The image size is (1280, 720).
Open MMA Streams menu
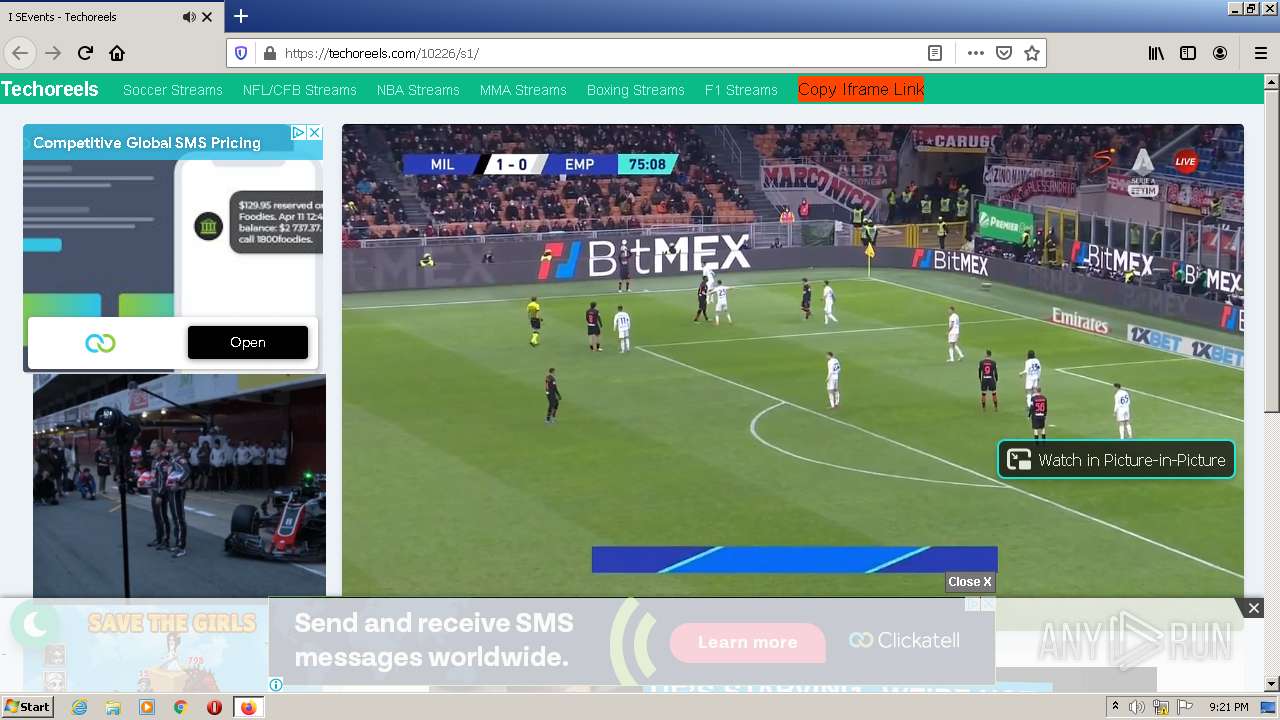pyautogui.click(x=523, y=90)
